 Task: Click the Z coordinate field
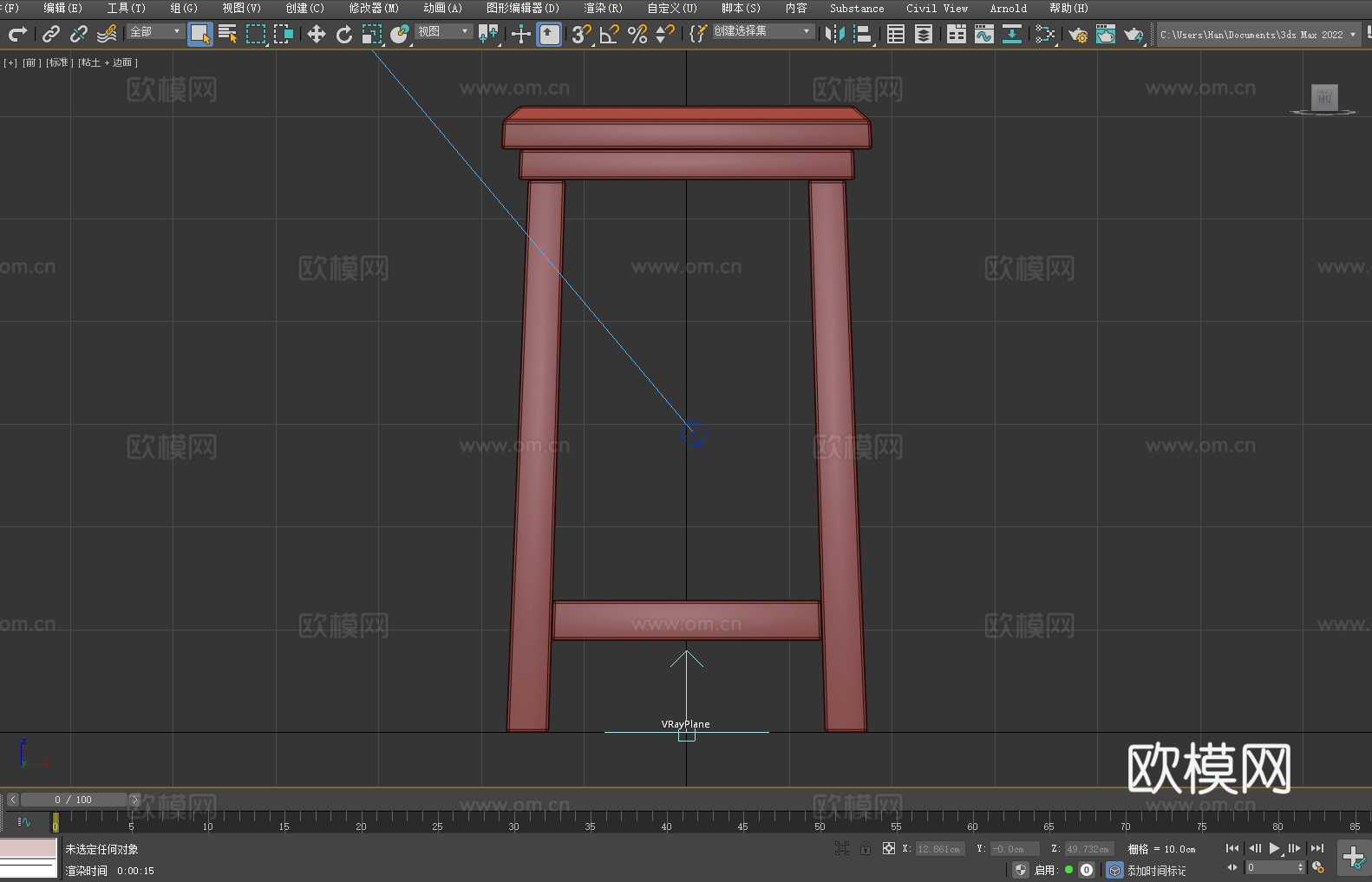1089,849
